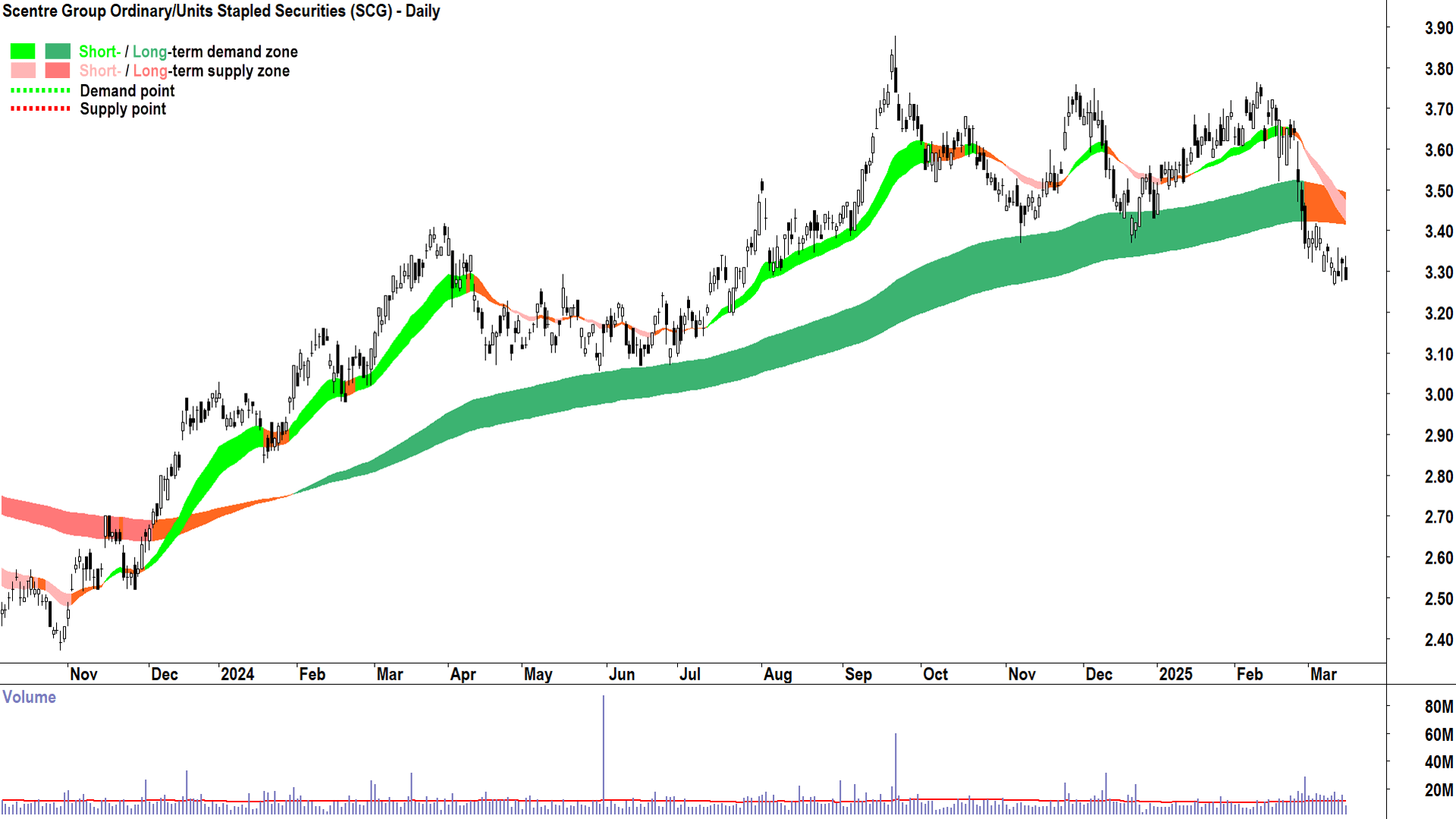Click the red long-term supply swatch
This screenshot has width=1456, height=819.
pyautogui.click(x=58, y=71)
